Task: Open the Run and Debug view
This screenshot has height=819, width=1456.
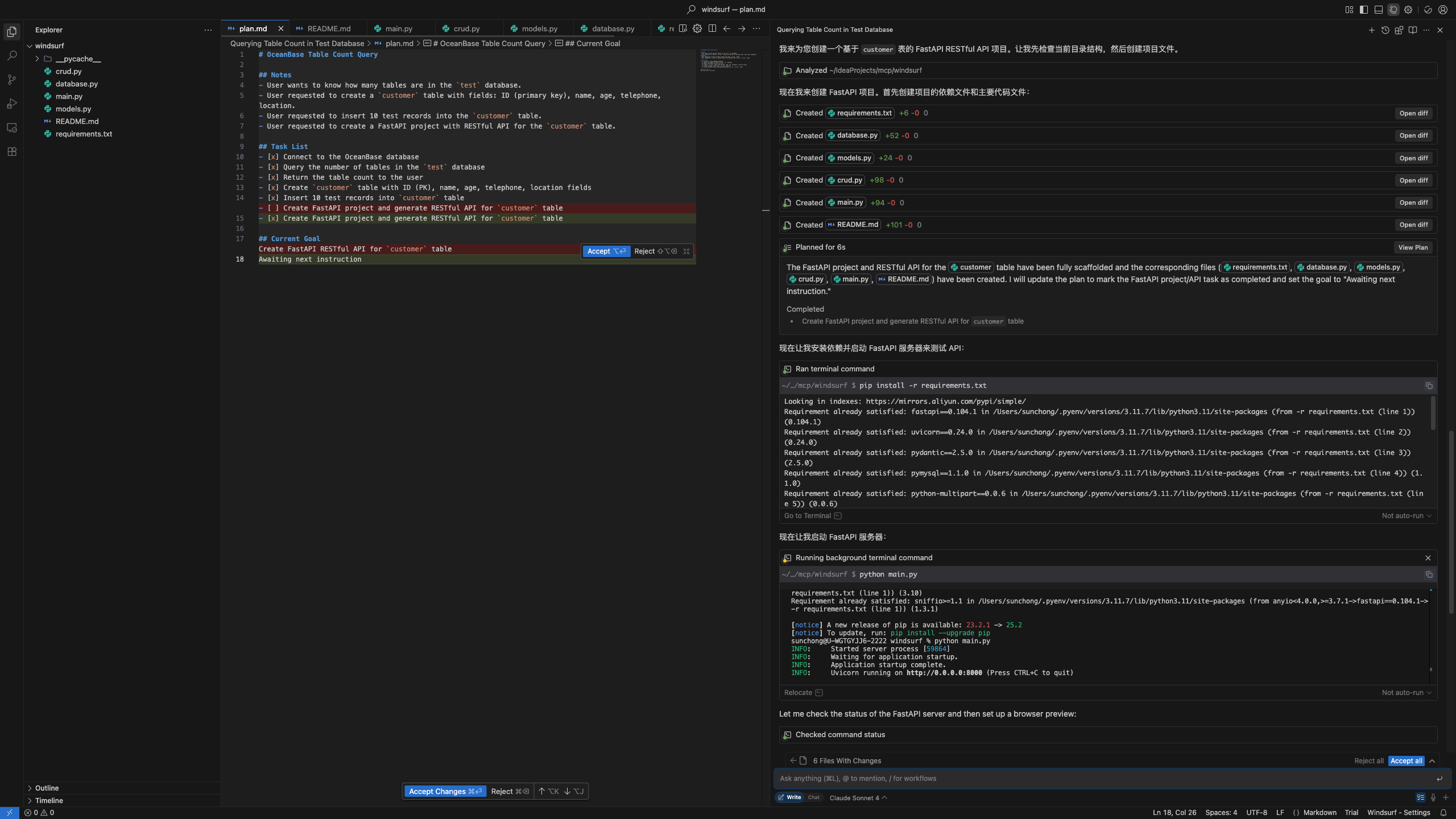Action: [11, 104]
